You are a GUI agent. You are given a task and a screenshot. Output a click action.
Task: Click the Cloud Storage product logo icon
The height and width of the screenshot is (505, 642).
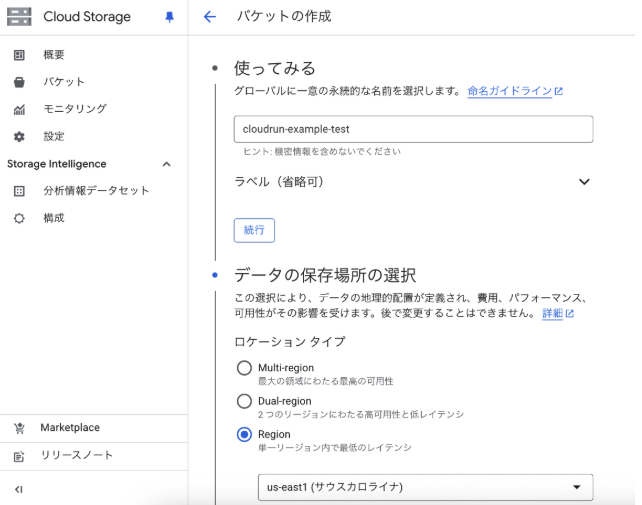(x=19, y=16)
